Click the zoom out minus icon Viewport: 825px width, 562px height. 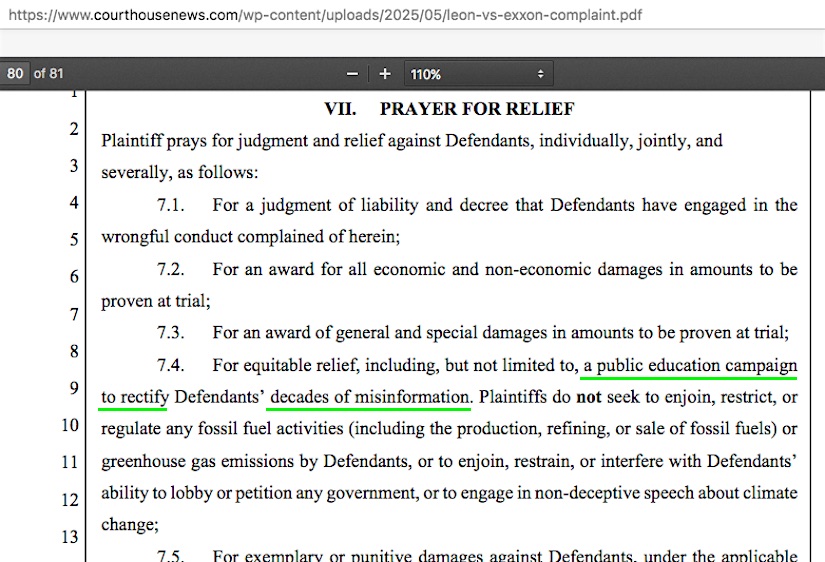click(x=352, y=74)
